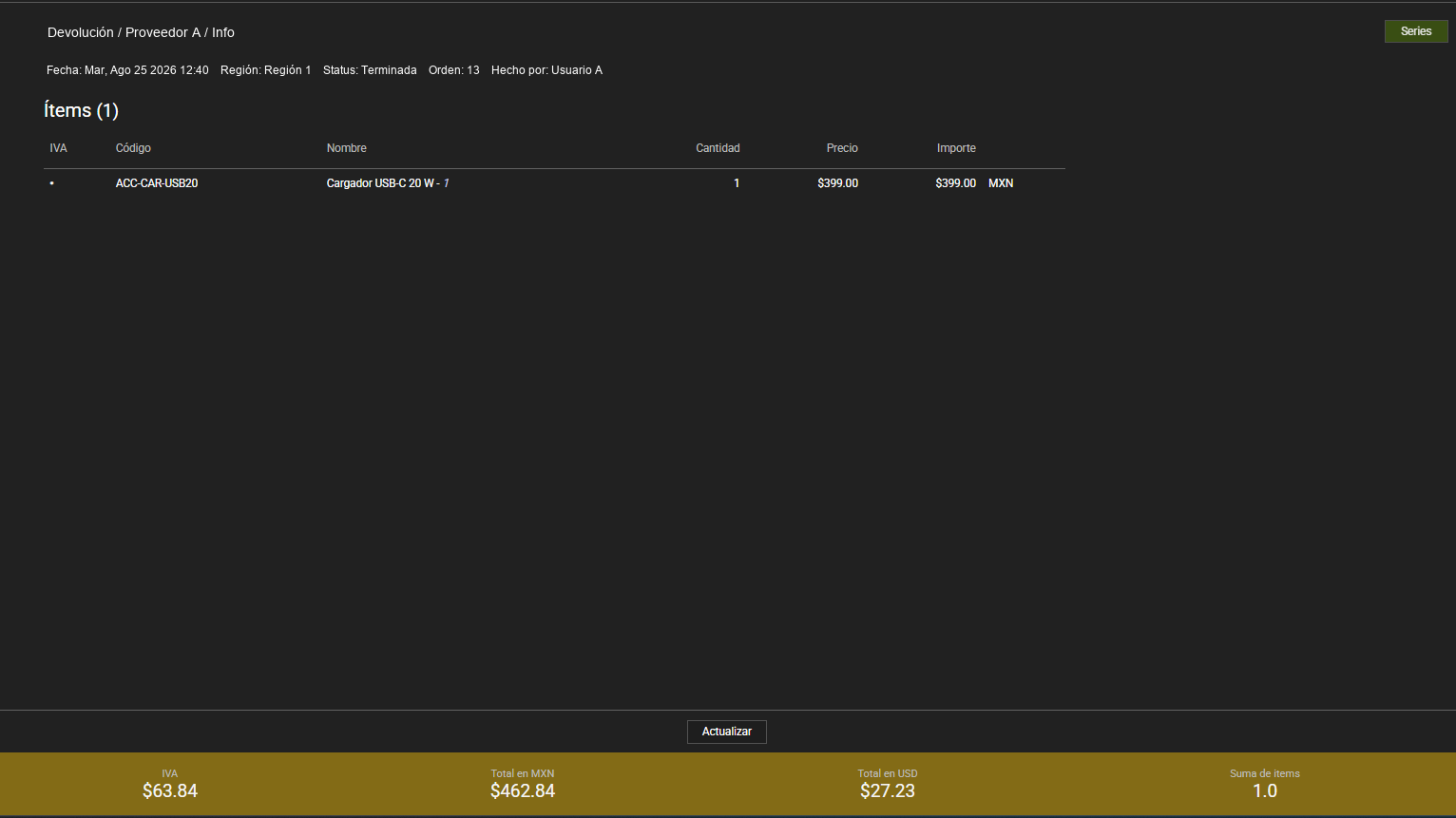
Task: Click the Total en USD amount
Action: (x=888, y=790)
